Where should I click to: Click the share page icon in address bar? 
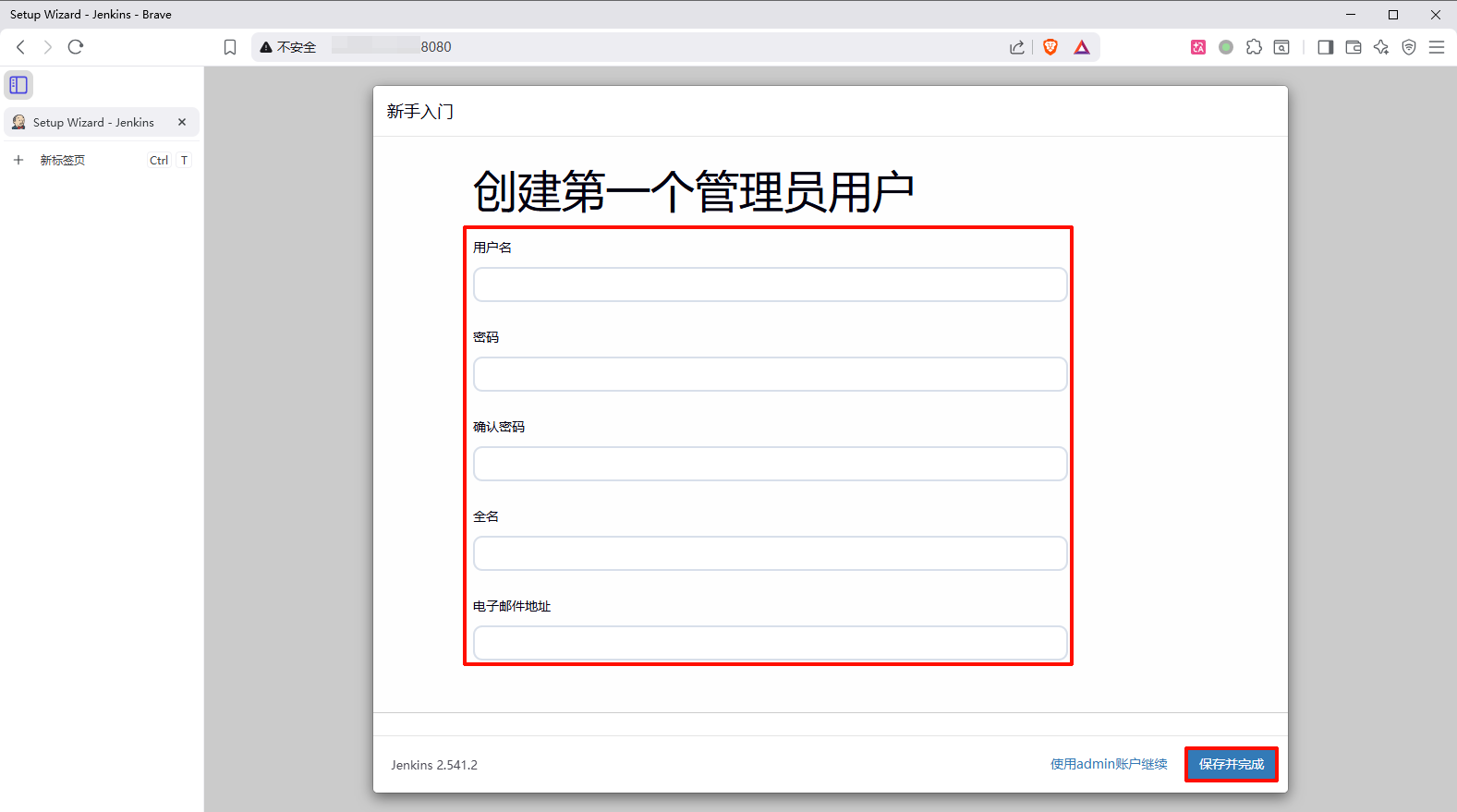1016,47
